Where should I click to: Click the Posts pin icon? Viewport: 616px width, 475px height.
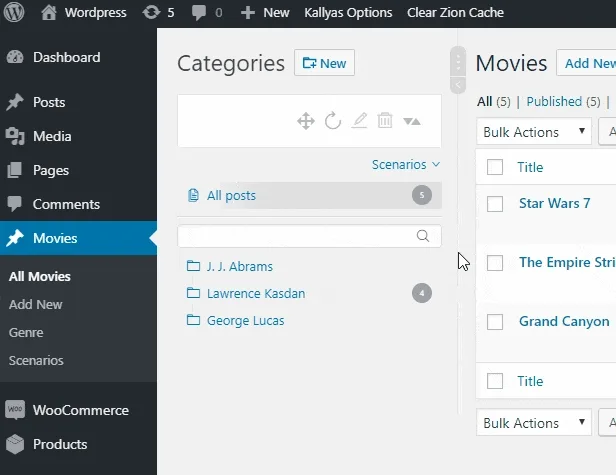(15, 102)
